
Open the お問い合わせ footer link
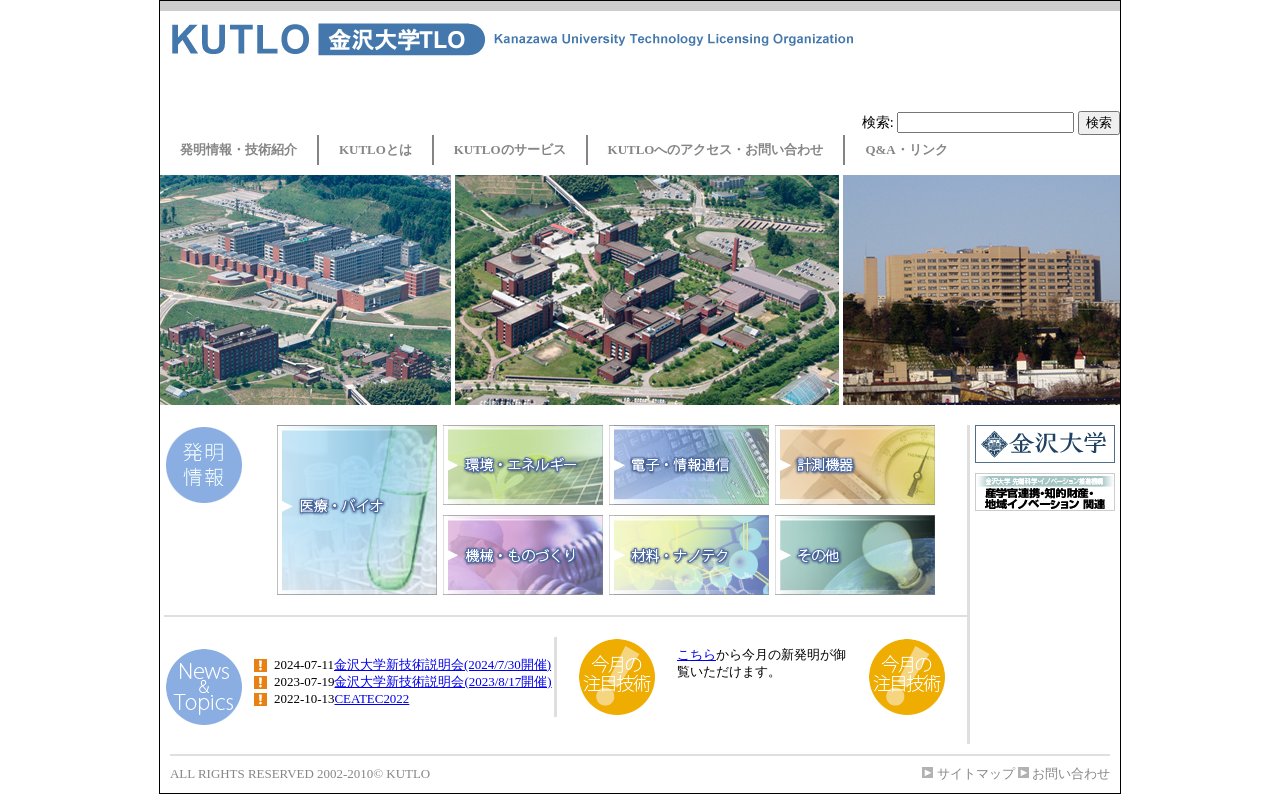point(1071,774)
